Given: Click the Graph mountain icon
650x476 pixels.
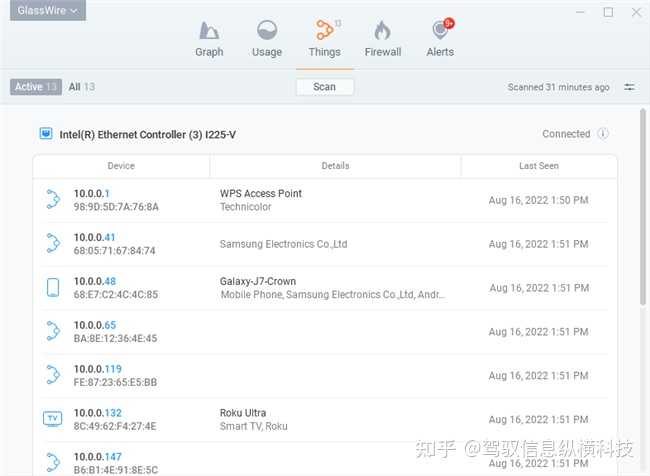Looking at the screenshot, I should coord(209,30).
